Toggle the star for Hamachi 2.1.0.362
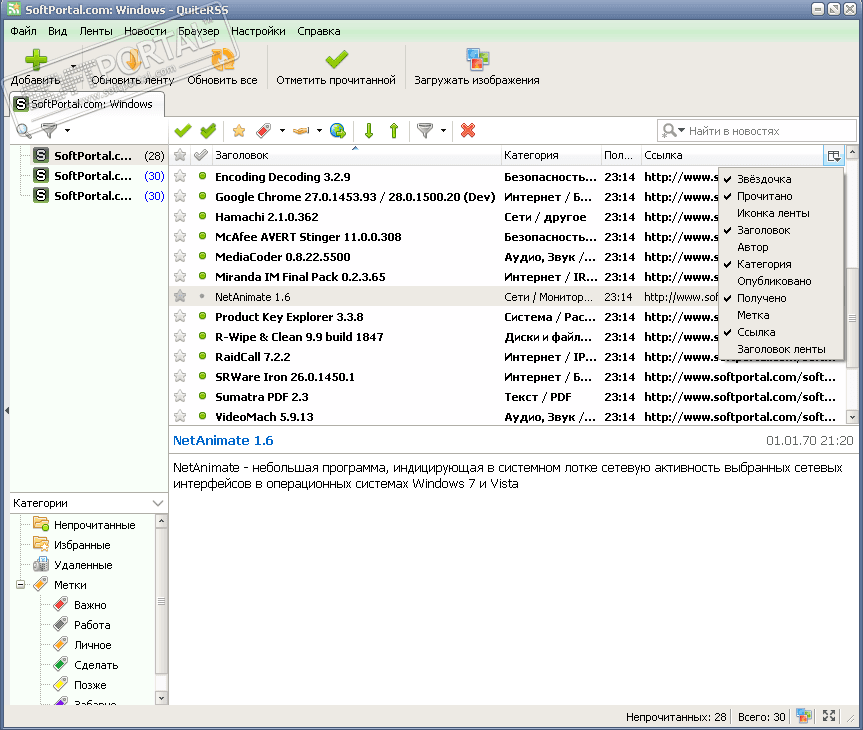Image resolution: width=863 pixels, height=730 pixels. tap(180, 216)
